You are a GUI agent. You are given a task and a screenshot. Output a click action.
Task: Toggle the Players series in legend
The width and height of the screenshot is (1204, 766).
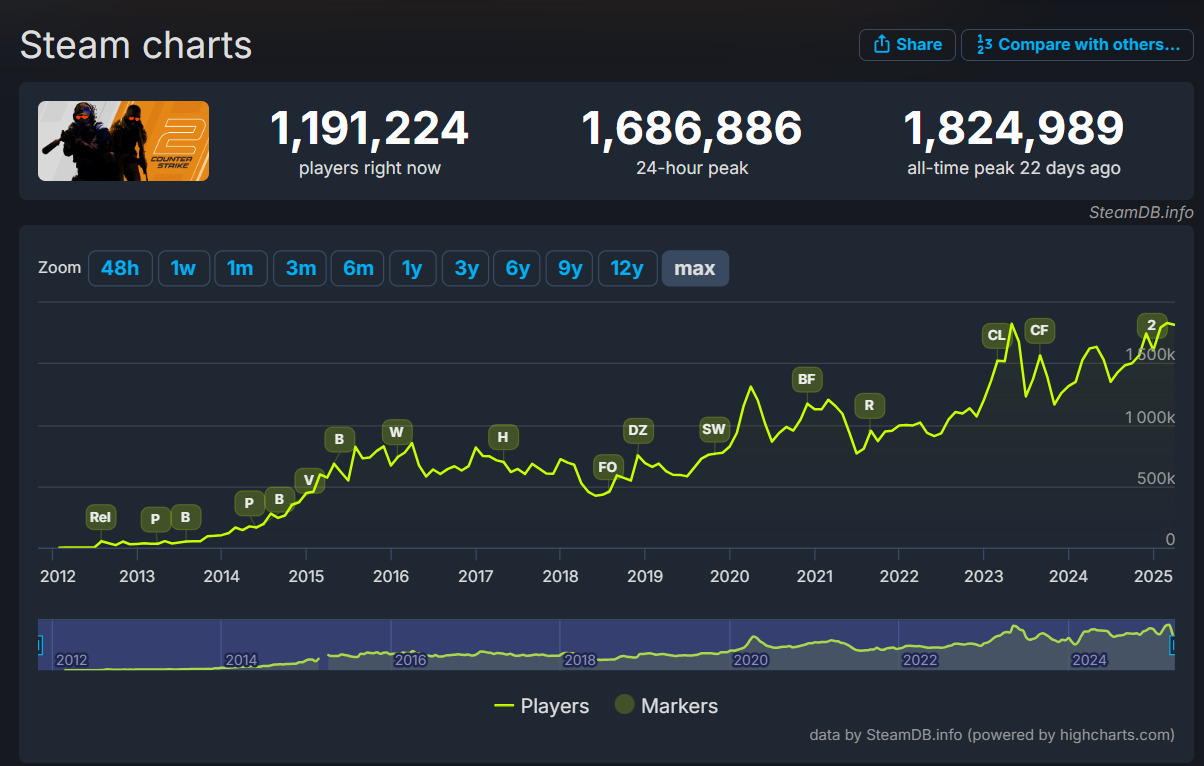(x=542, y=706)
